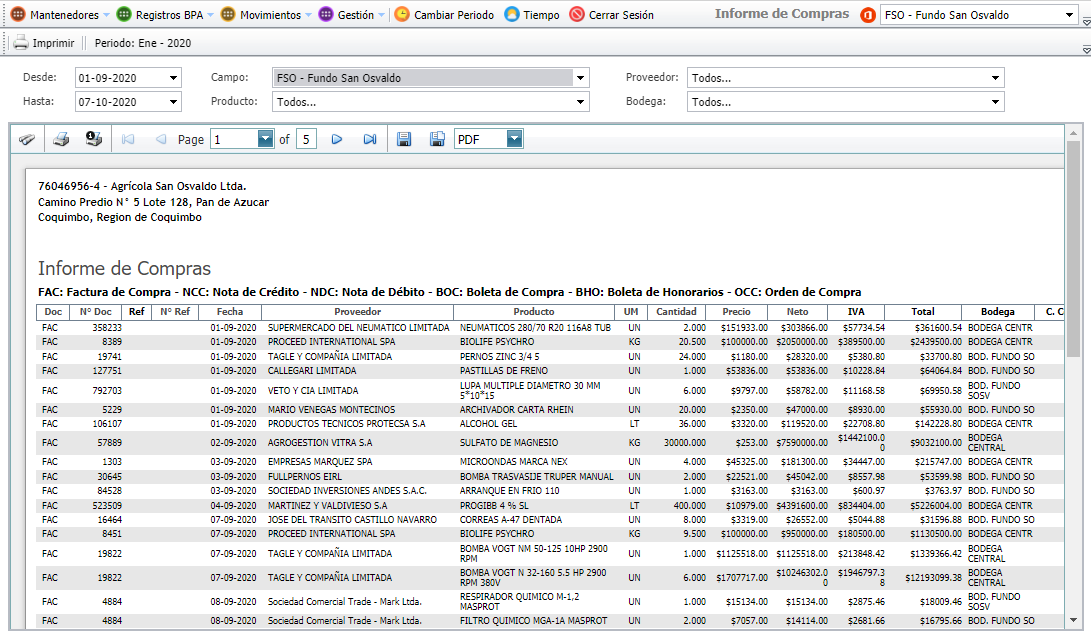Click Periodo: Ene - 2020 label
The height and width of the screenshot is (637, 1091).
click(143, 43)
